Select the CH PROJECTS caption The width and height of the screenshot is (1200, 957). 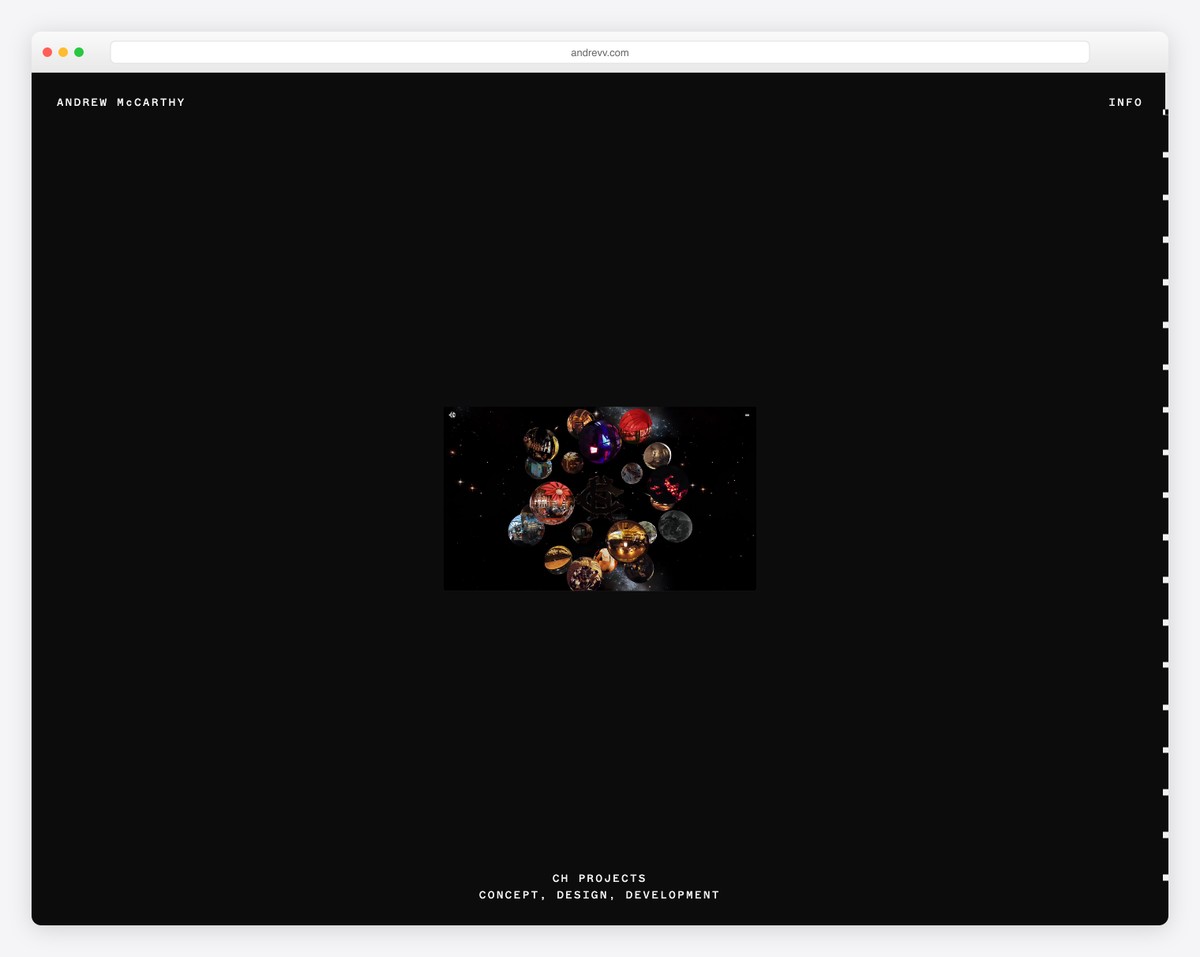(x=599, y=878)
